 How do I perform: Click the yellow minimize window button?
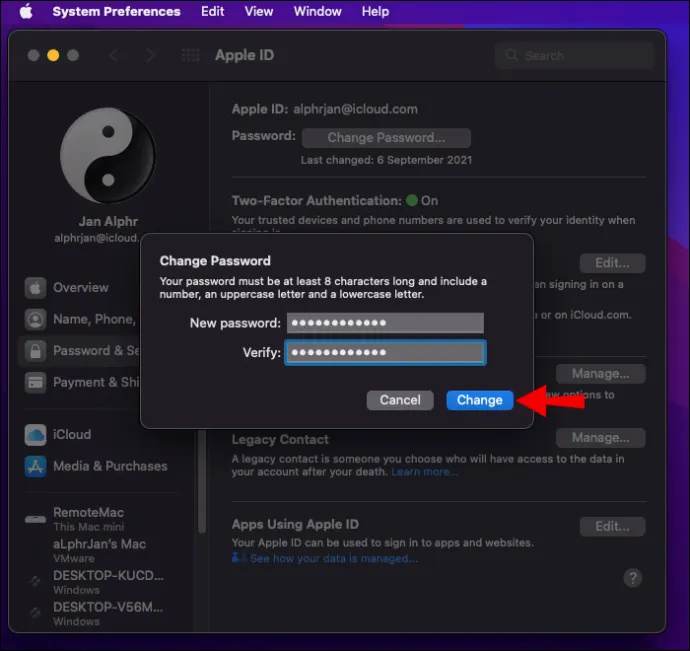53,55
